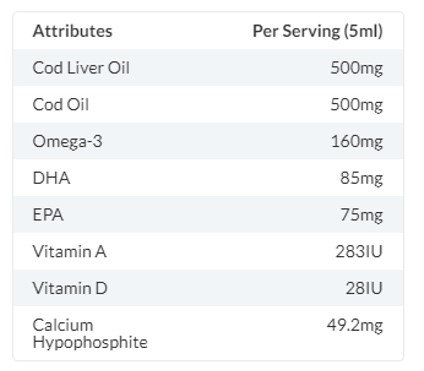Select the Calcium Hypophosphite label
424x371 pixels.
click(90, 334)
